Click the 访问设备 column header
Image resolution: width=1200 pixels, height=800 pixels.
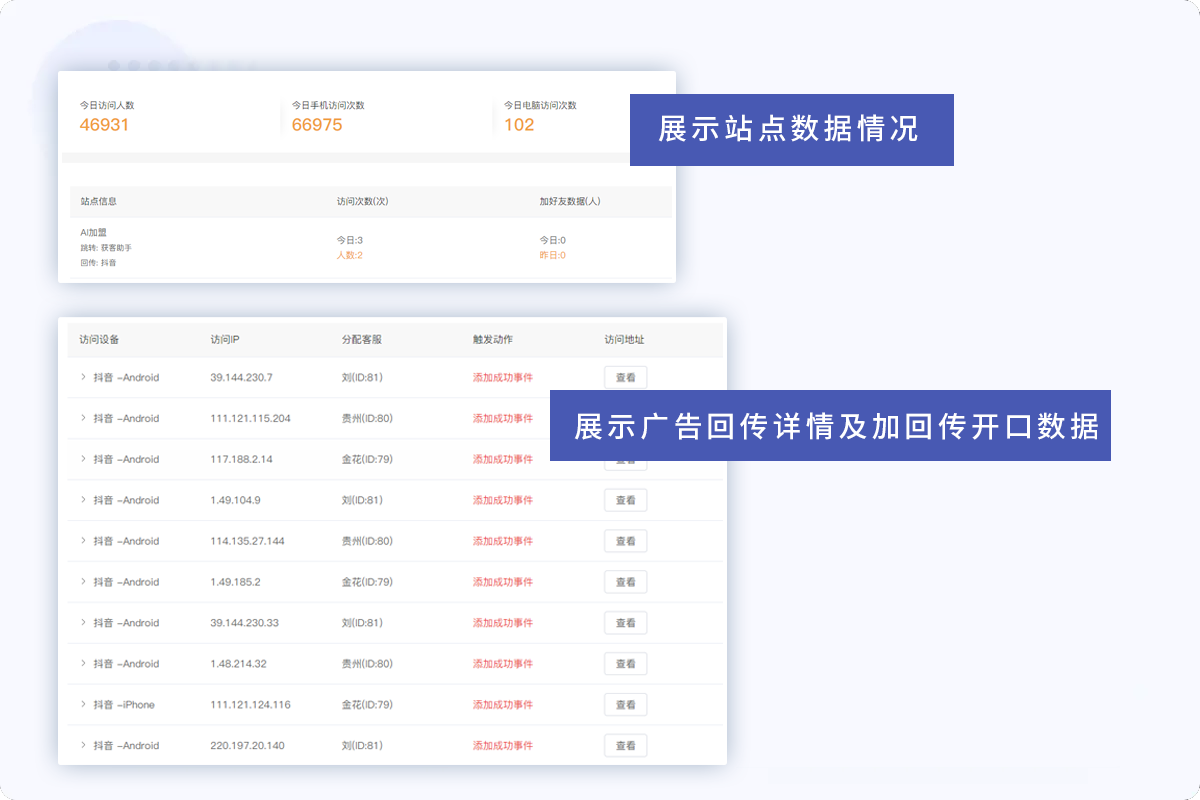pyautogui.click(x=99, y=340)
